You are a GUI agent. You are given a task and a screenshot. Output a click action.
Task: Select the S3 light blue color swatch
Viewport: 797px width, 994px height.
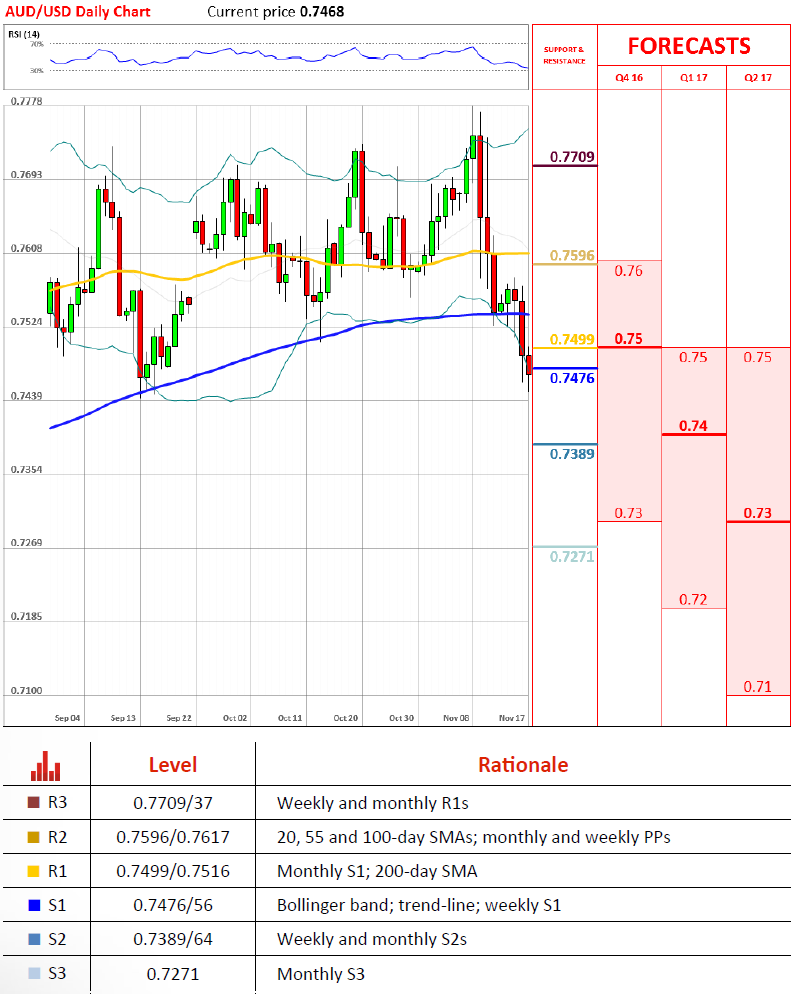pyautogui.click(x=34, y=973)
